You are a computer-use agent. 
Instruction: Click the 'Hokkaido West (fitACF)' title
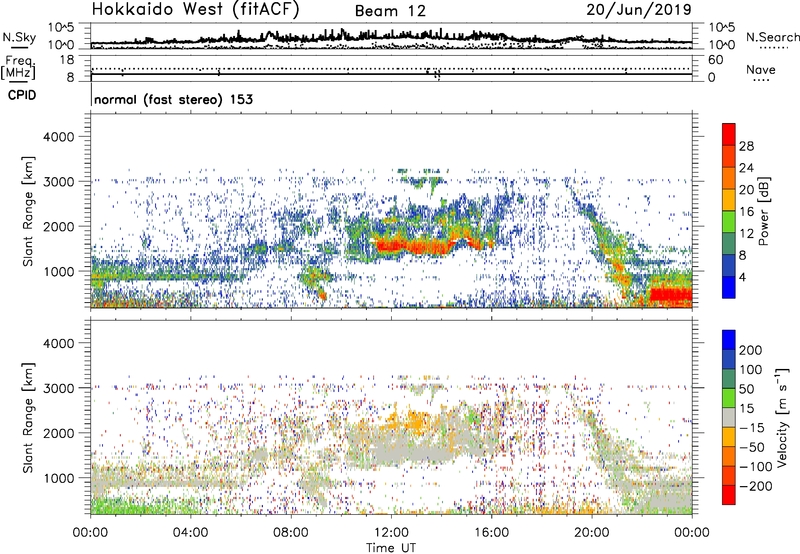point(195,9)
